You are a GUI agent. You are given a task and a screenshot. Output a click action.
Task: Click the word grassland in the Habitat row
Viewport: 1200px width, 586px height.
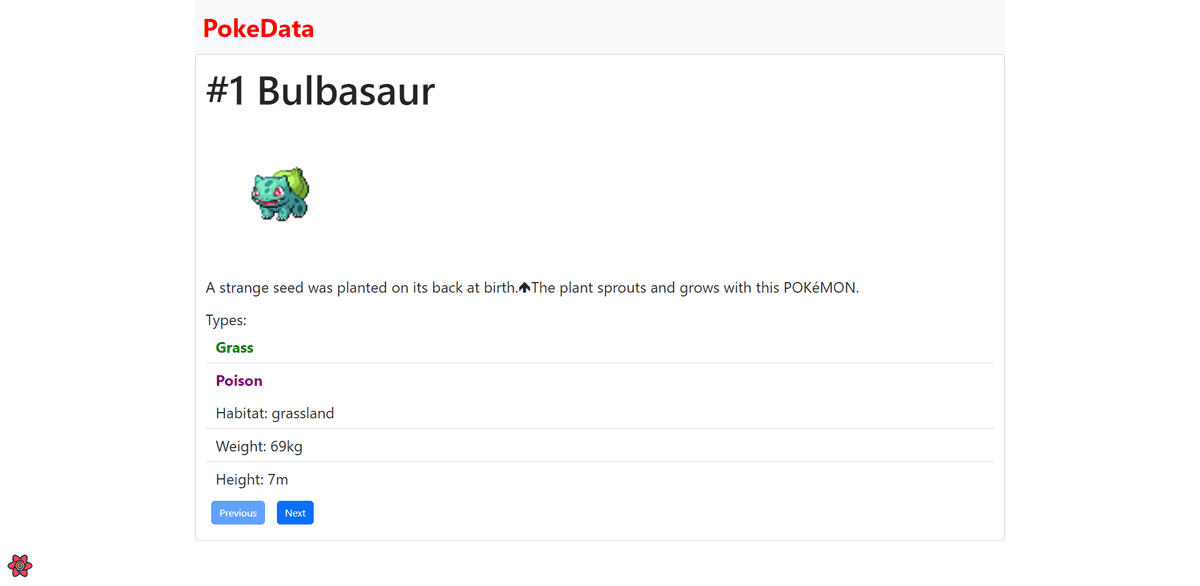pyautogui.click(x=303, y=413)
